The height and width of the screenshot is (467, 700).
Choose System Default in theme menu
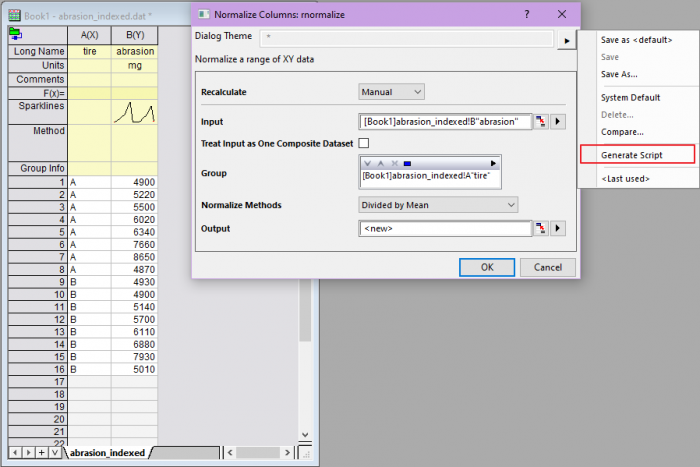pos(630,98)
